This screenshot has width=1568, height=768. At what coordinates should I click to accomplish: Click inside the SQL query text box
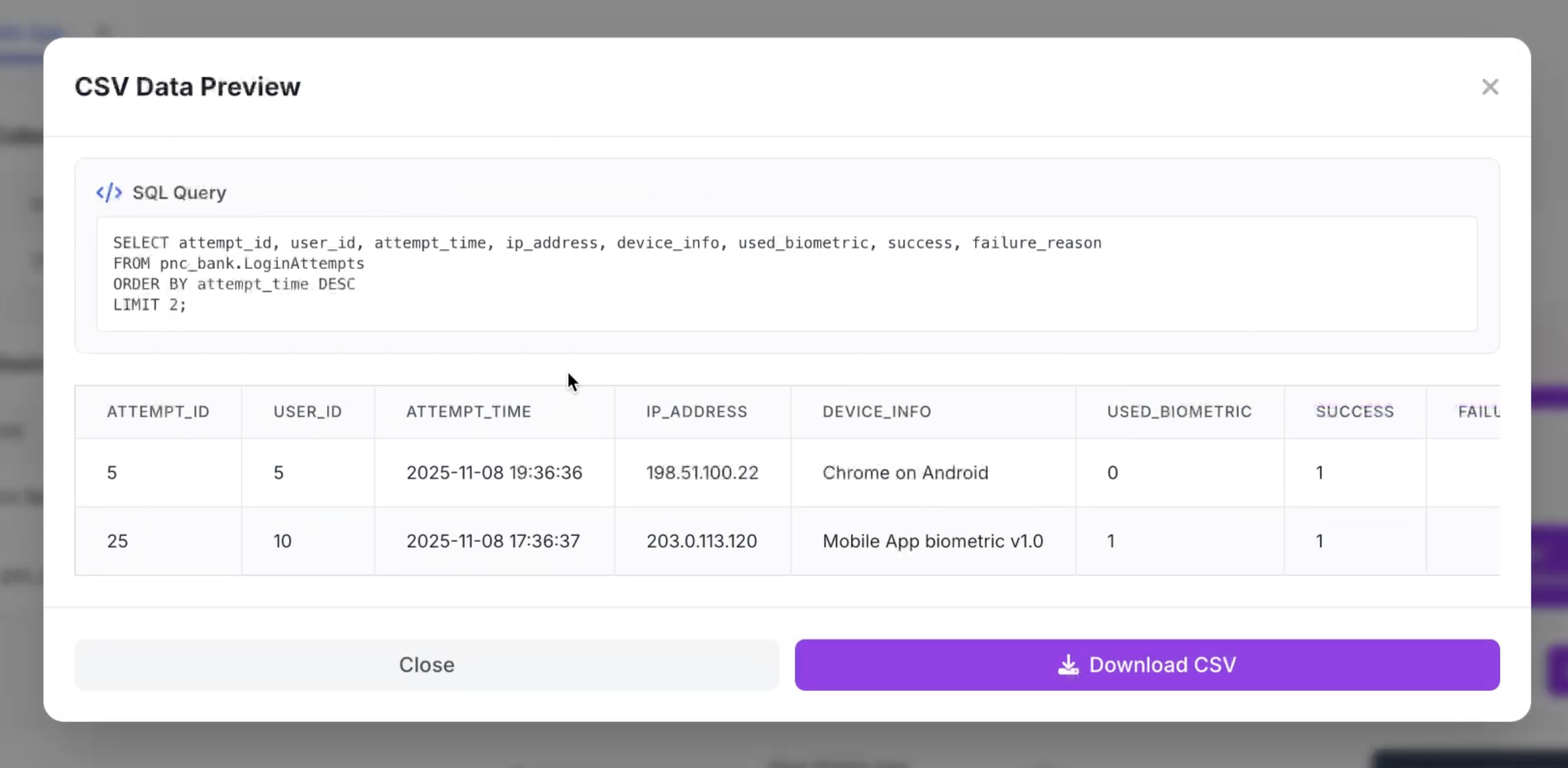click(785, 273)
